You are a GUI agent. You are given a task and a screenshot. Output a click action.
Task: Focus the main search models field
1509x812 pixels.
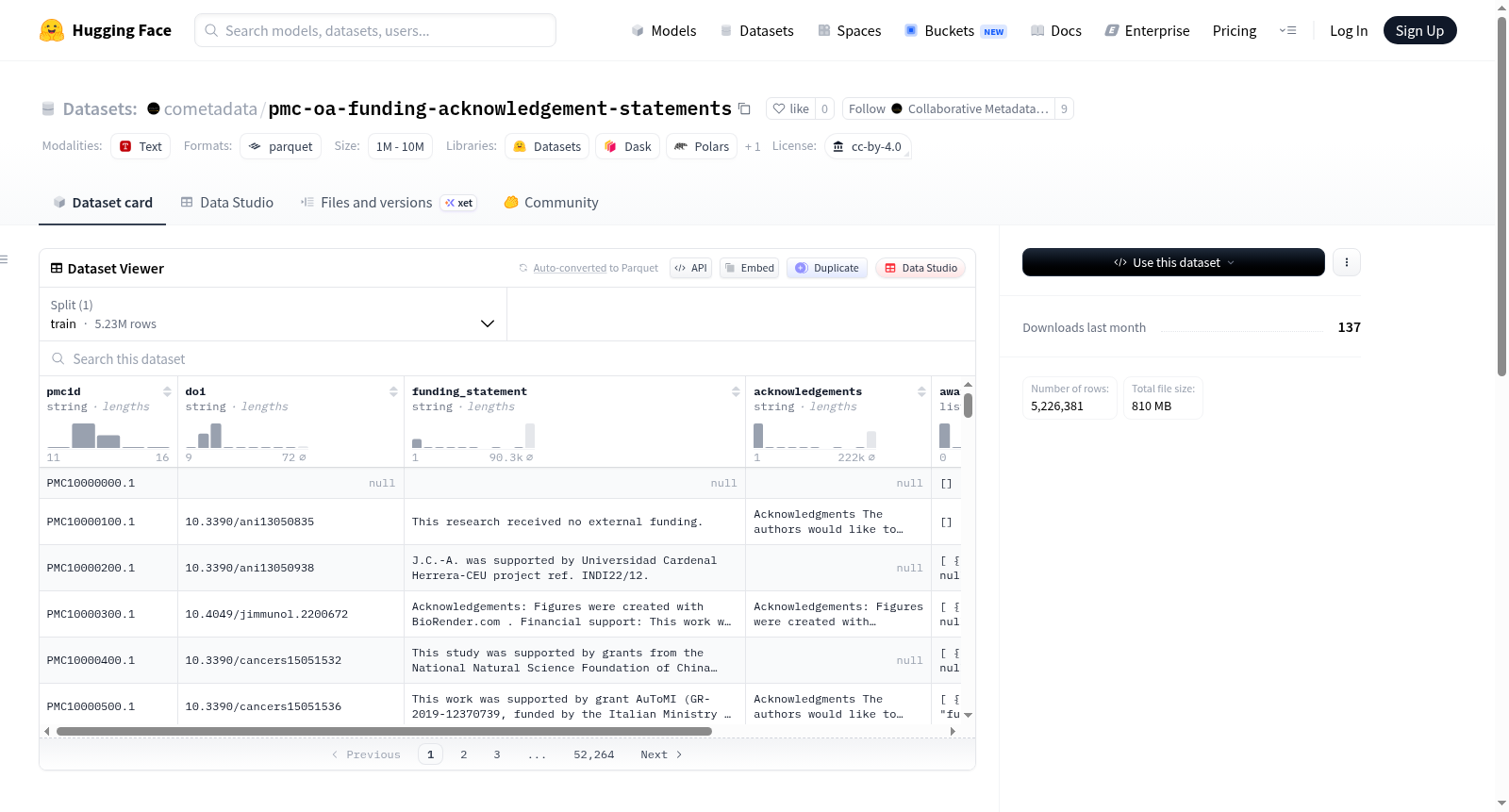(x=375, y=30)
